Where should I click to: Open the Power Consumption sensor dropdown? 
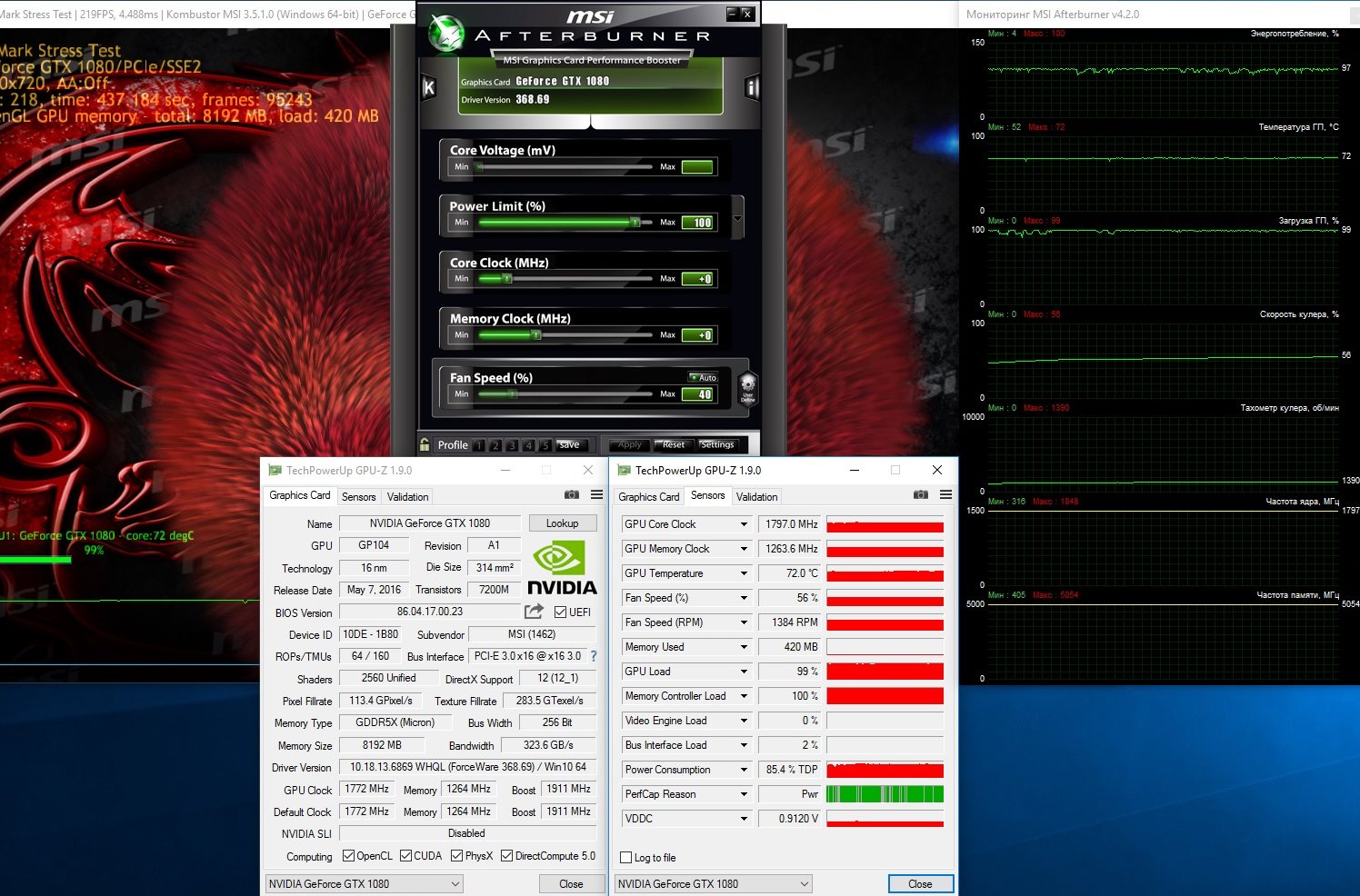744,770
